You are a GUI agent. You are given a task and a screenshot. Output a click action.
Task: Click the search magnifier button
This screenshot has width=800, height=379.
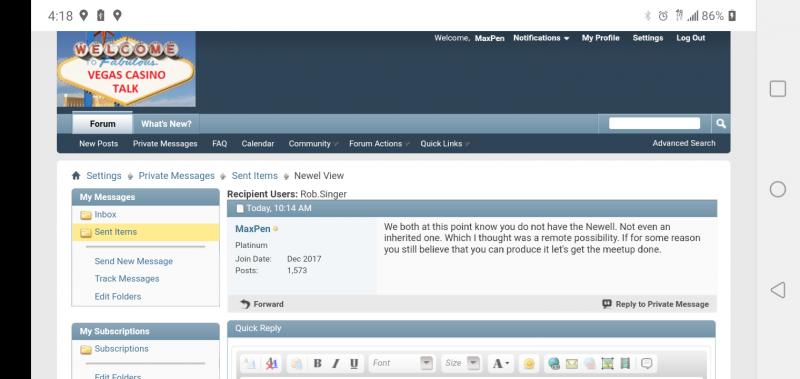pyautogui.click(x=720, y=123)
